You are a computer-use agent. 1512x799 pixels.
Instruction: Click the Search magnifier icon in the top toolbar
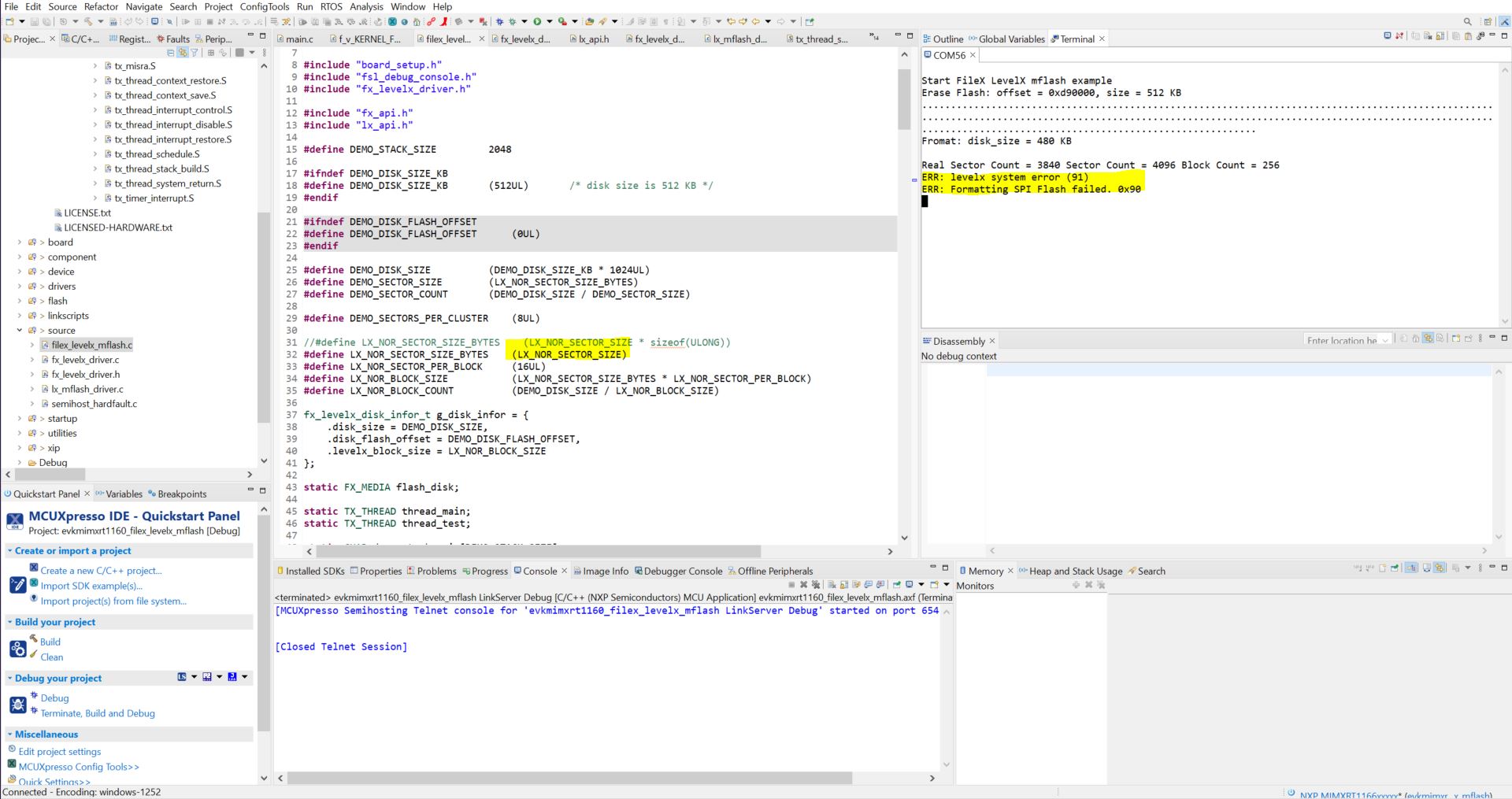(x=1467, y=22)
